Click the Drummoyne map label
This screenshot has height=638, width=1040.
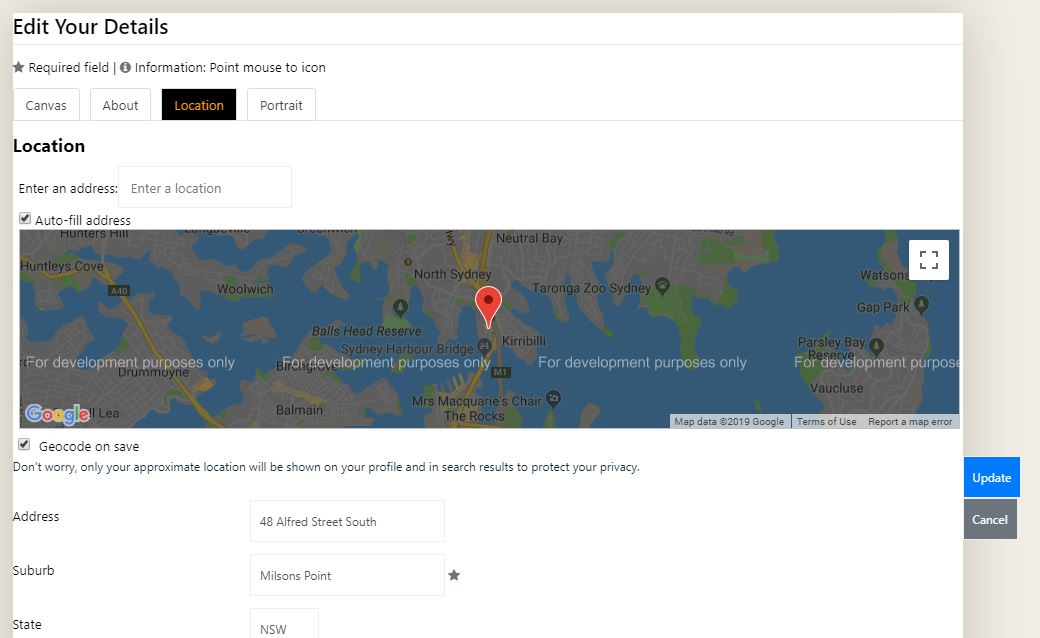(x=153, y=372)
